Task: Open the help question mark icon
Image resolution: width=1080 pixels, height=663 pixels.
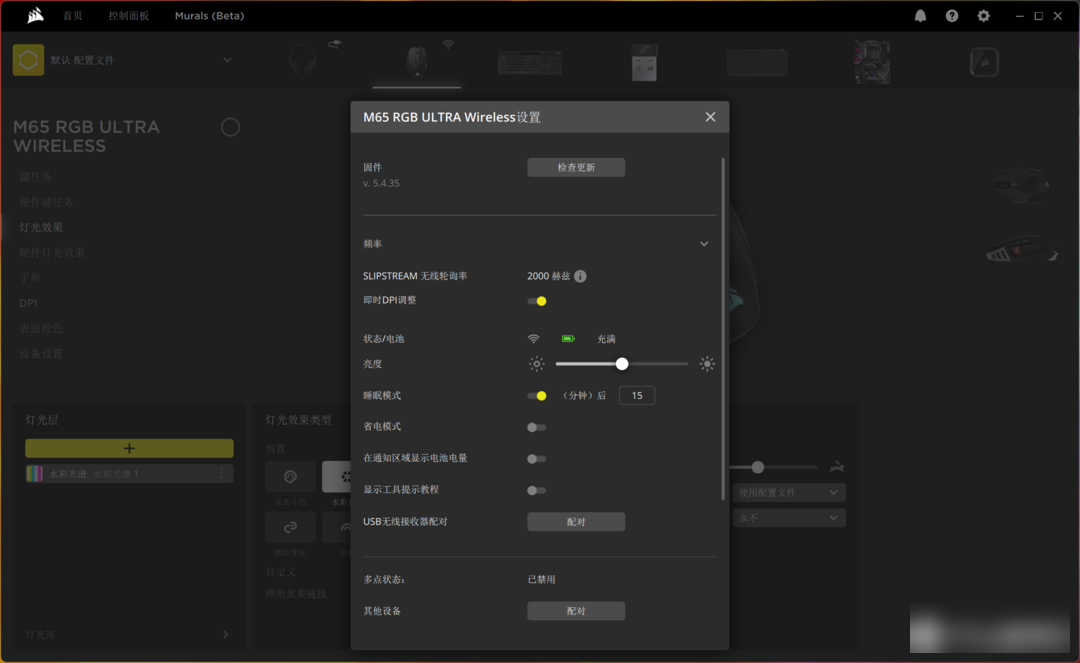Action: [x=952, y=16]
